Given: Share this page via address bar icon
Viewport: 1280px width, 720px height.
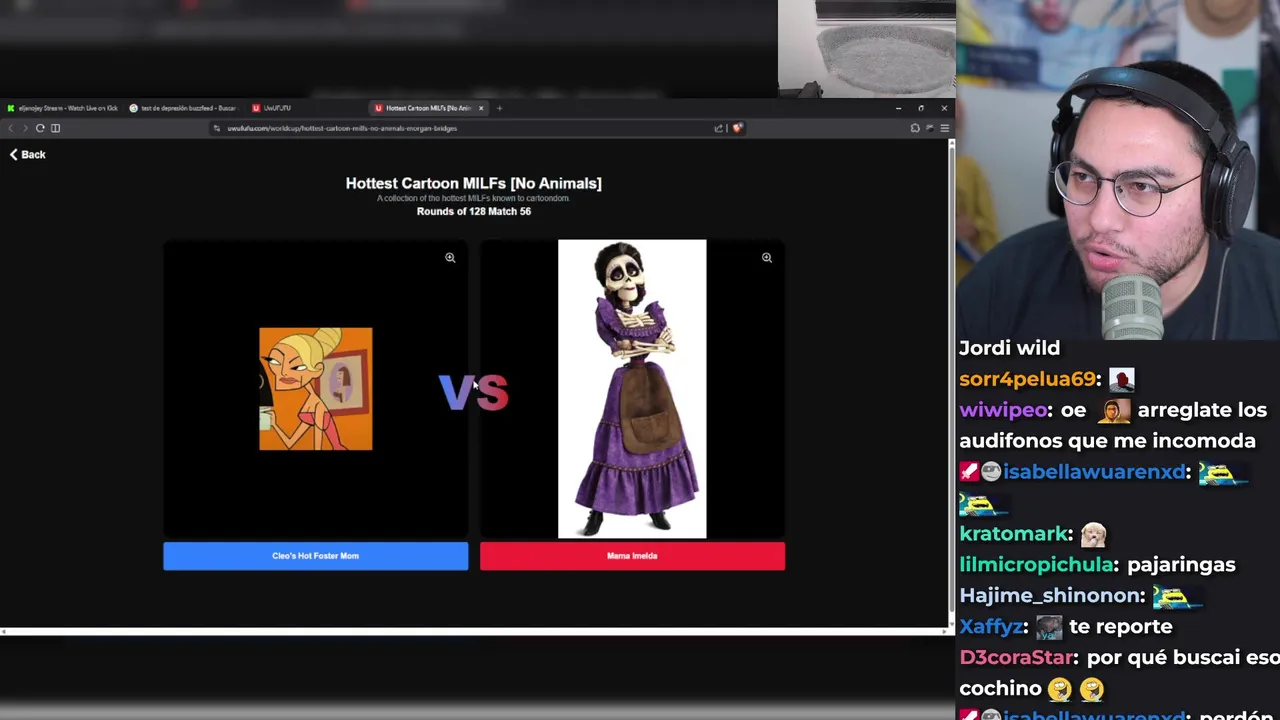Looking at the screenshot, I should tap(718, 128).
